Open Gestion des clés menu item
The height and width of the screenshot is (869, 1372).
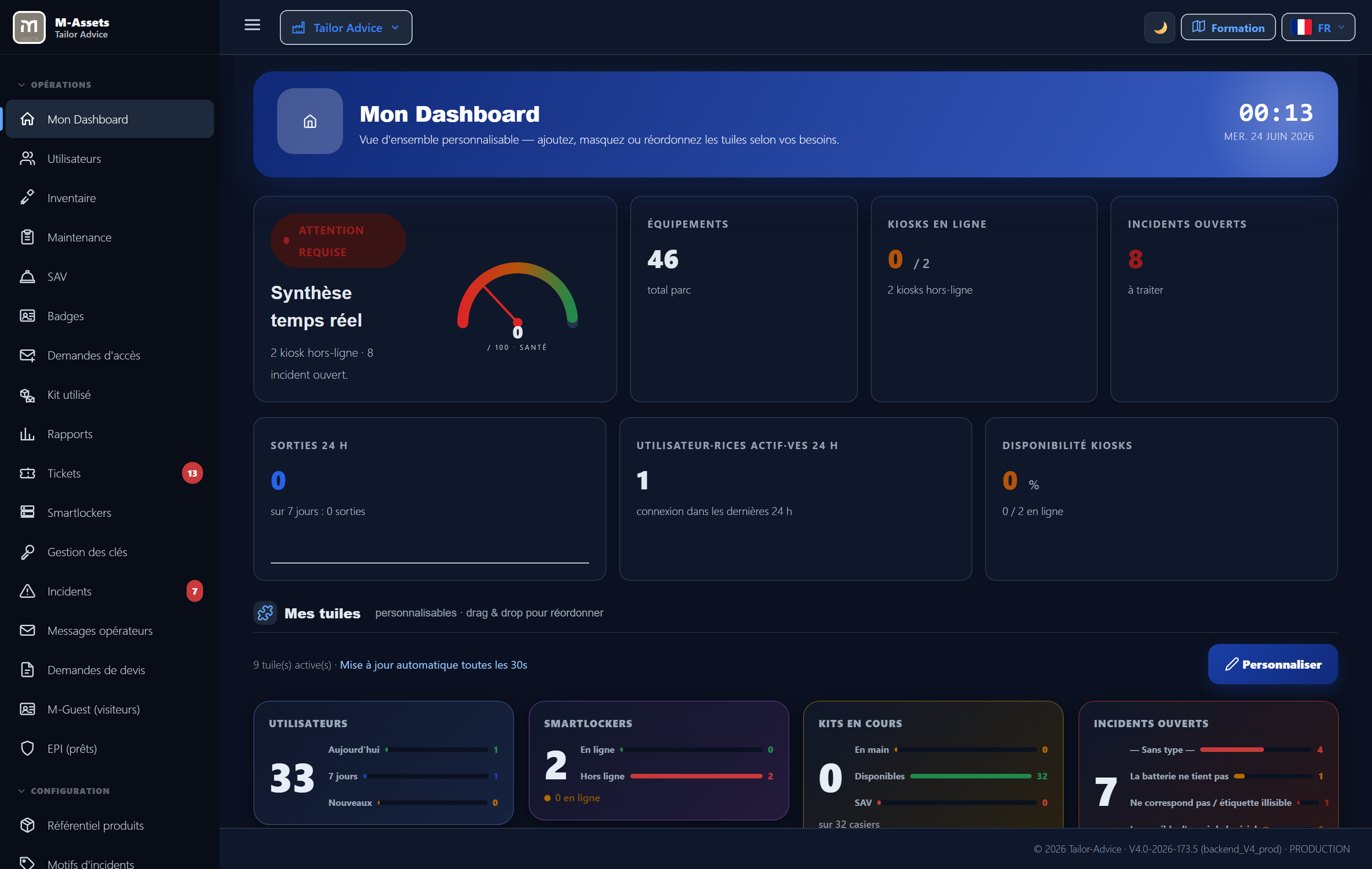(110, 552)
